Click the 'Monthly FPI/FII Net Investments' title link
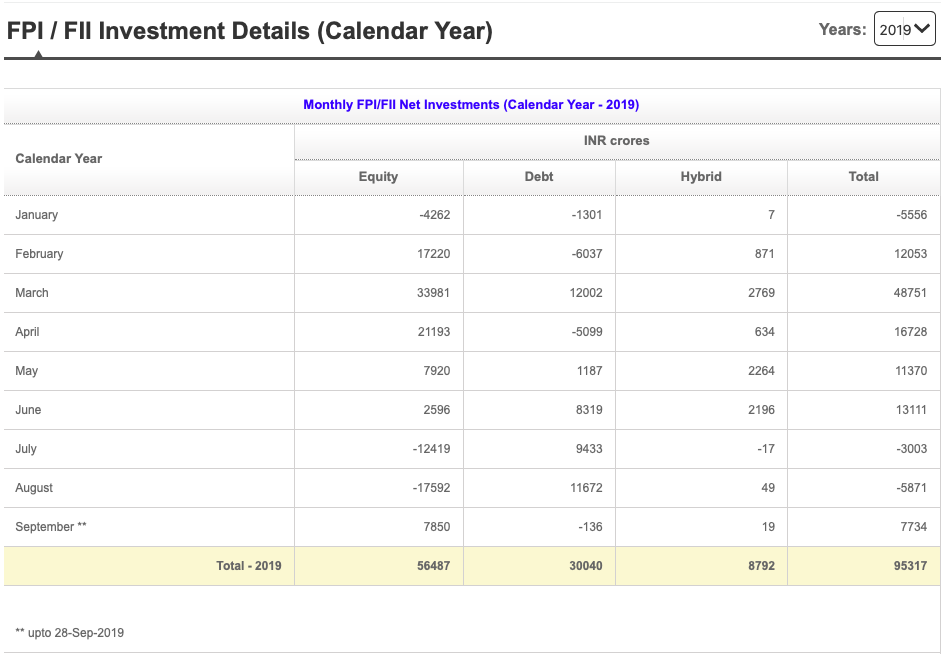The image size is (946, 654). click(x=471, y=104)
